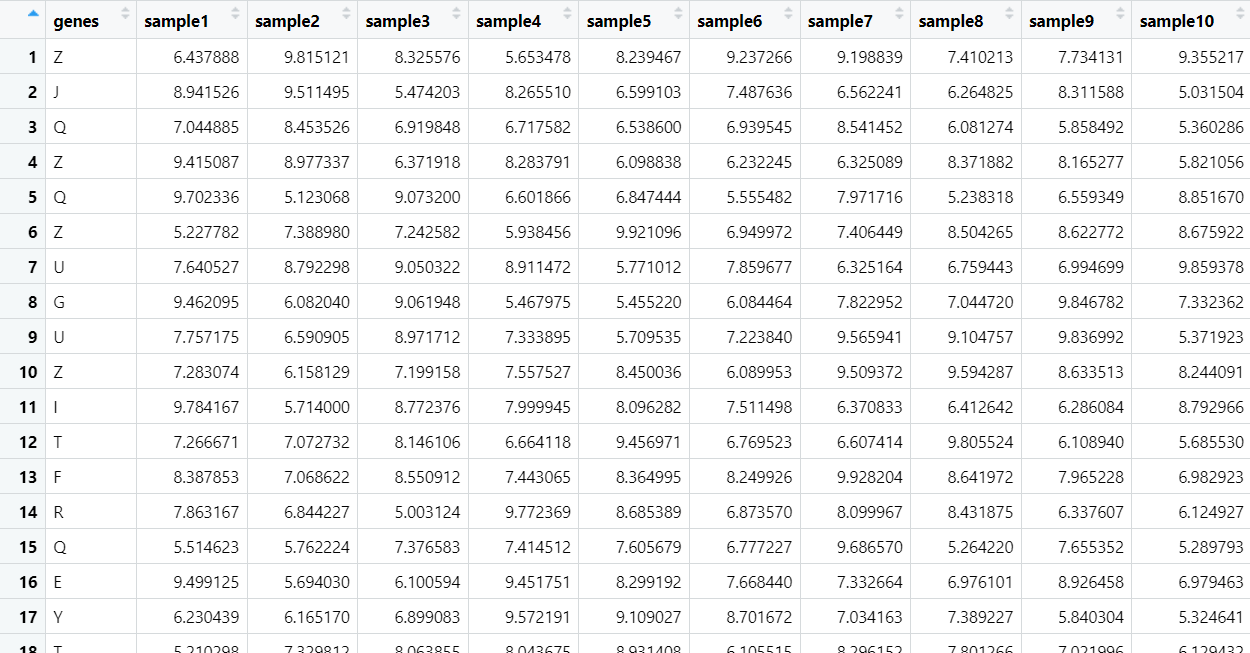1250x653 pixels.
Task: Select row number 9
Action: 33,337
